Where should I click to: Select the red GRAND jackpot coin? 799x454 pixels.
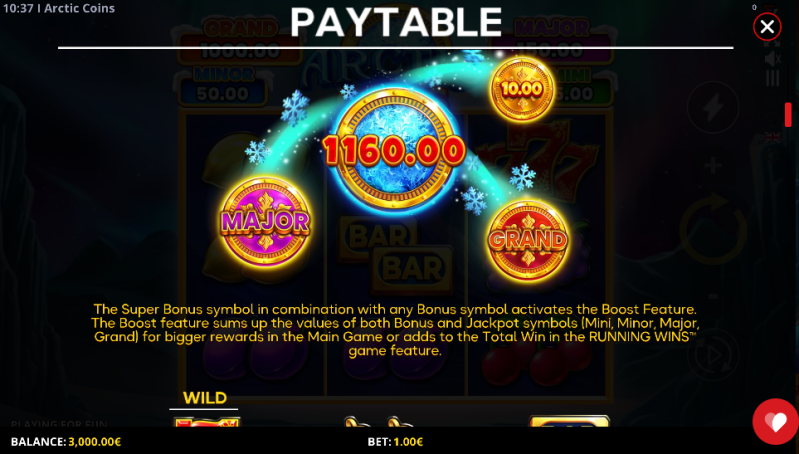527,239
